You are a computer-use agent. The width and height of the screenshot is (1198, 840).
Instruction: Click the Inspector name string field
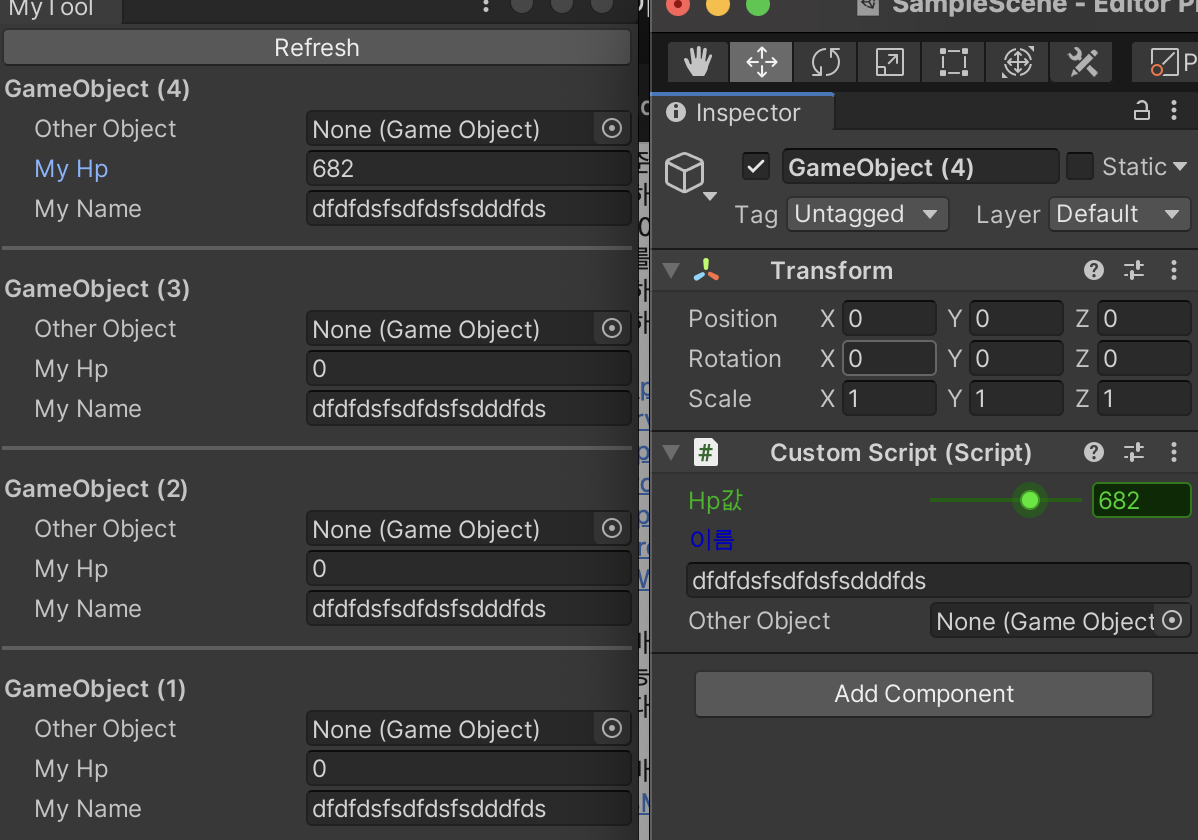938,580
